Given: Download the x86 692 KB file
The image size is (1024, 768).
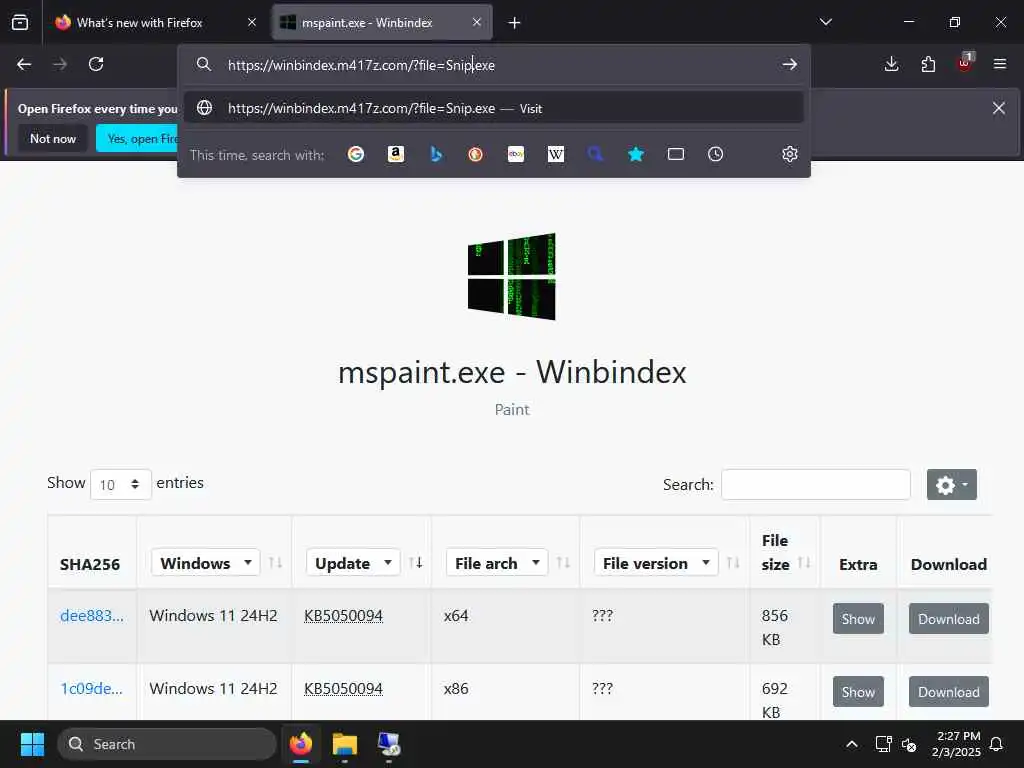Looking at the screenshot, I should click(949, 692).
